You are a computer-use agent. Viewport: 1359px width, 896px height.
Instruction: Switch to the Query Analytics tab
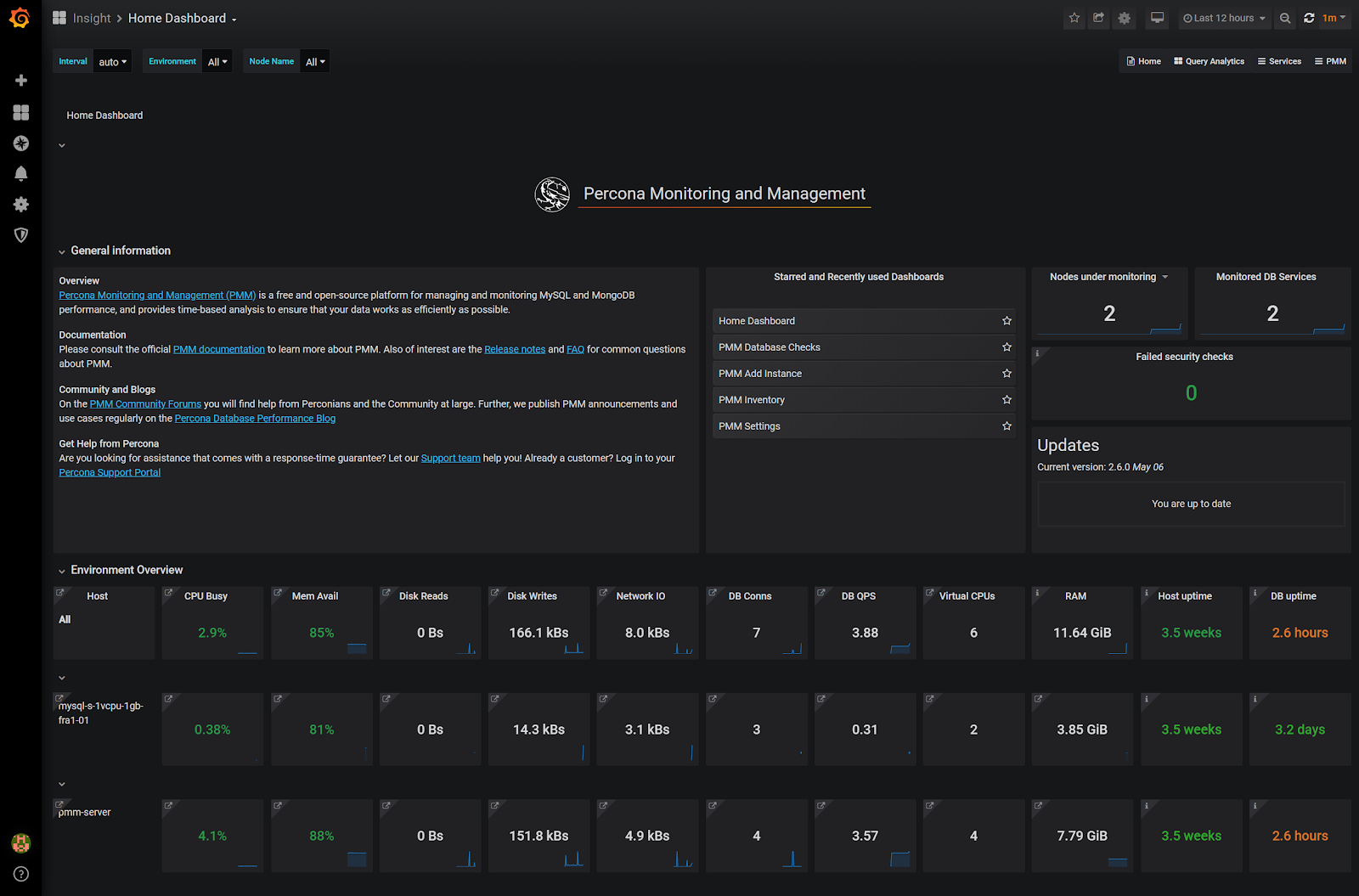tap(1209, 60)
